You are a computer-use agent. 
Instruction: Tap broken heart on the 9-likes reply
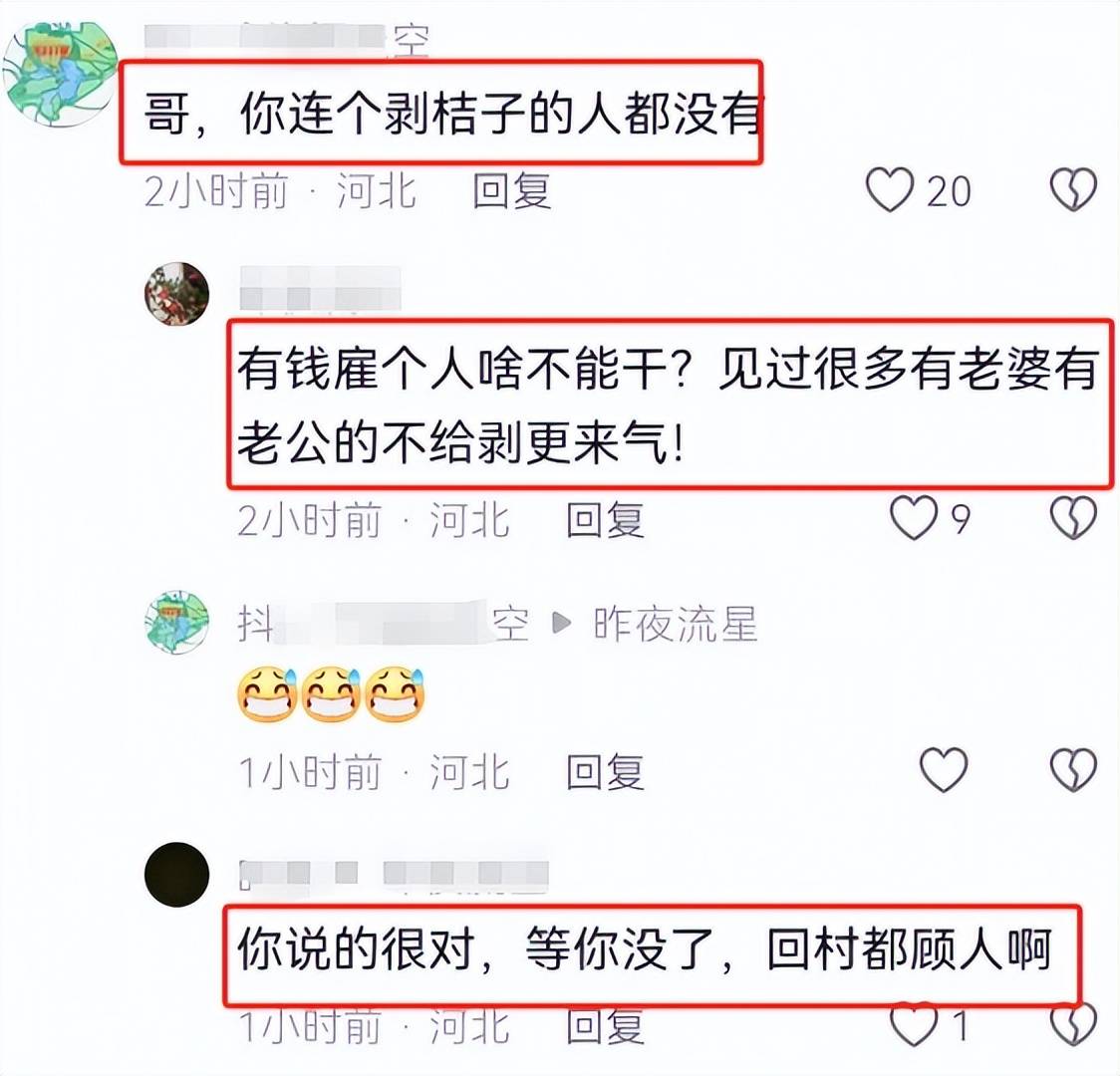coord(1073,518)
